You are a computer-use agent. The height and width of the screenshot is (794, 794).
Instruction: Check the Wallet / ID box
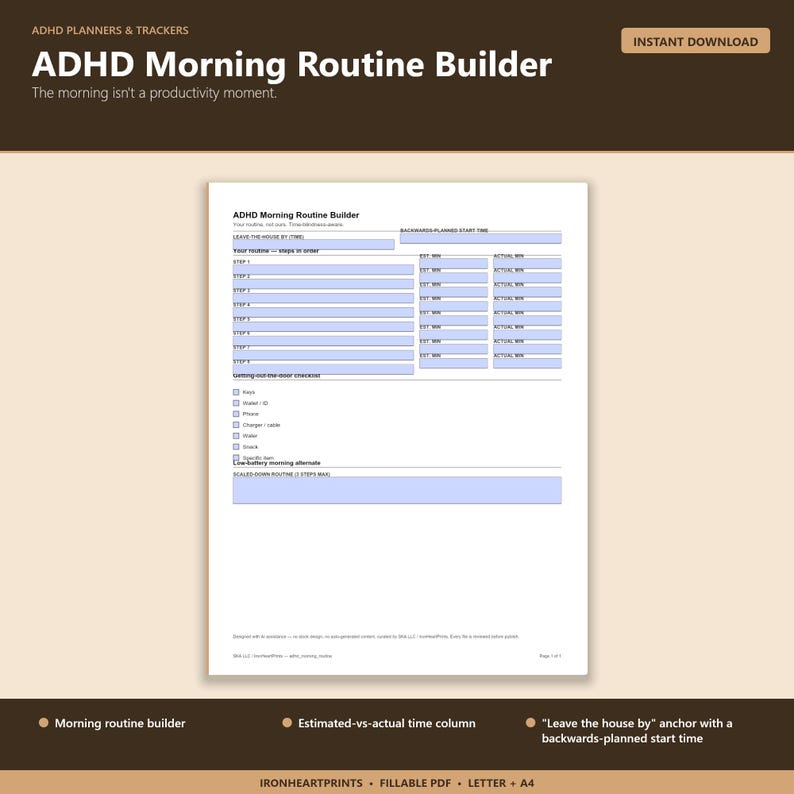point(236,403)
